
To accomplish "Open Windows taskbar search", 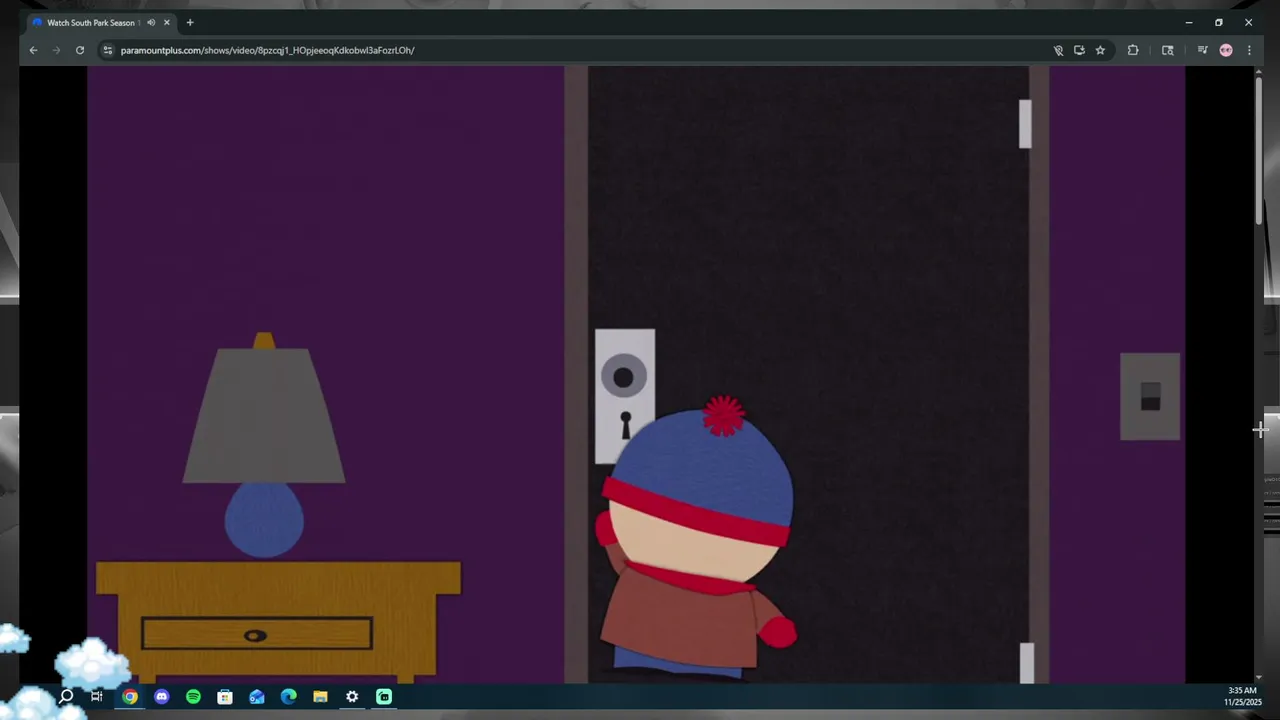I will (66, 696).
